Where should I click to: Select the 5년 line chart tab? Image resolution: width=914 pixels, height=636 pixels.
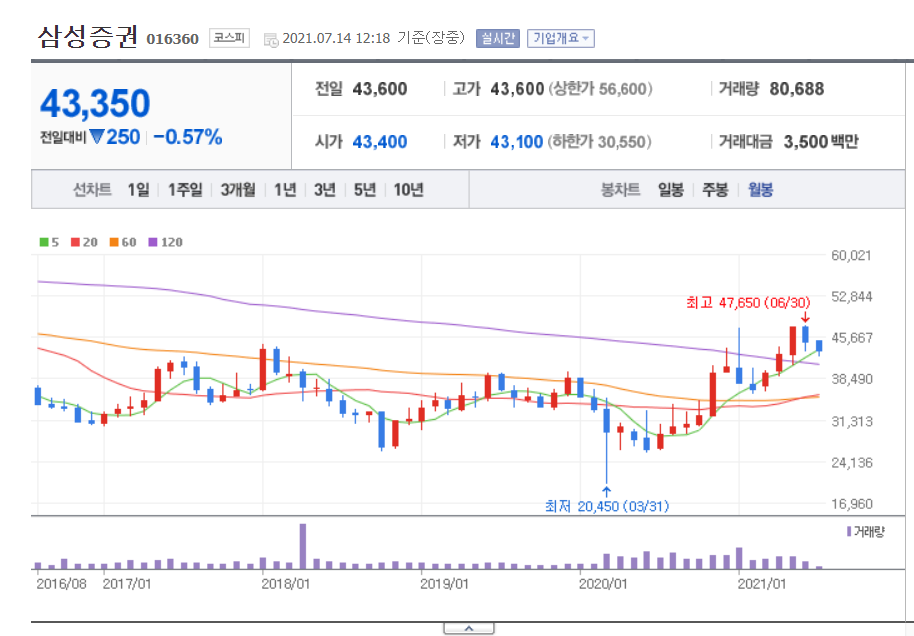pyautogui.click(x=365, y=189)
